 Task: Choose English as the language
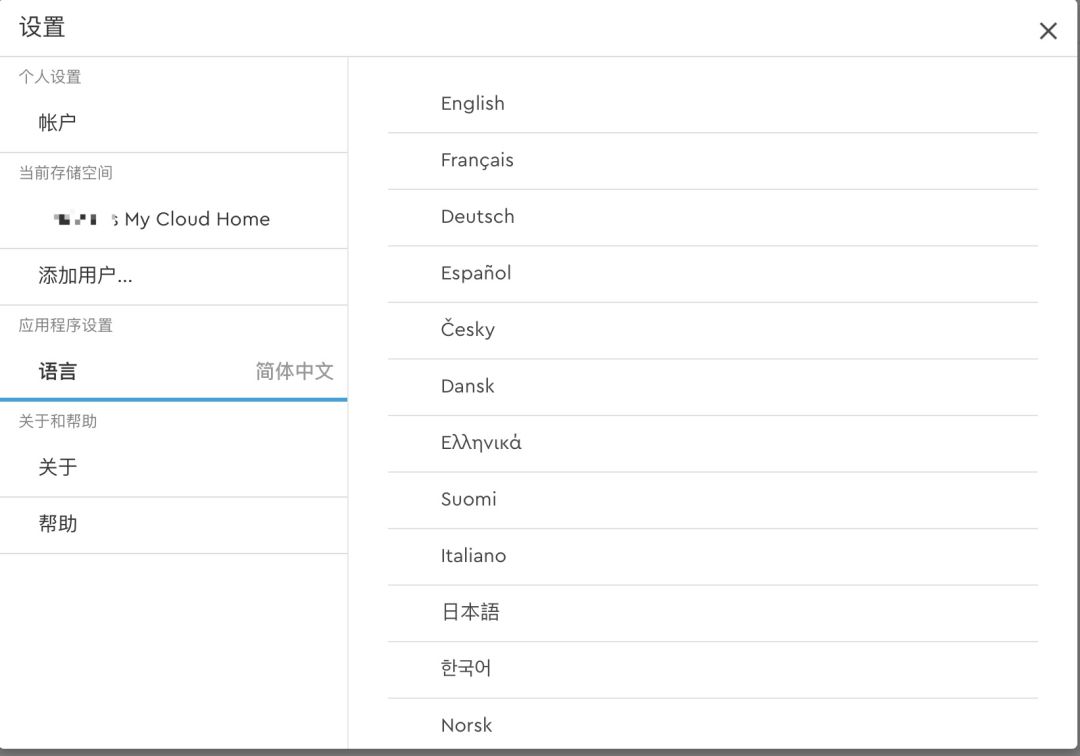point(473,104)
